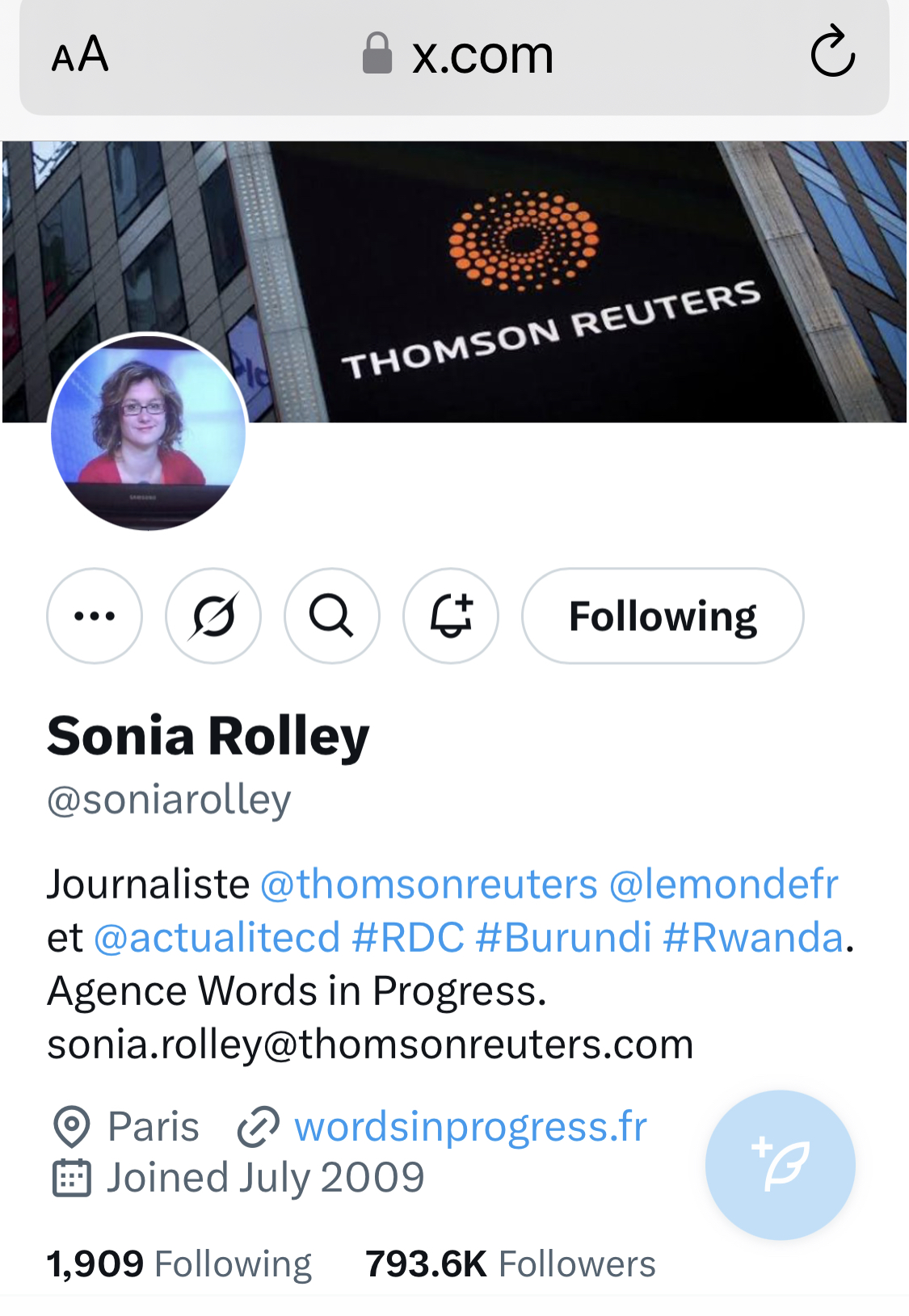The image size is (909, 1316).
Task: Tap the #Rwanda hashtag
Action: tap(753, 938)
